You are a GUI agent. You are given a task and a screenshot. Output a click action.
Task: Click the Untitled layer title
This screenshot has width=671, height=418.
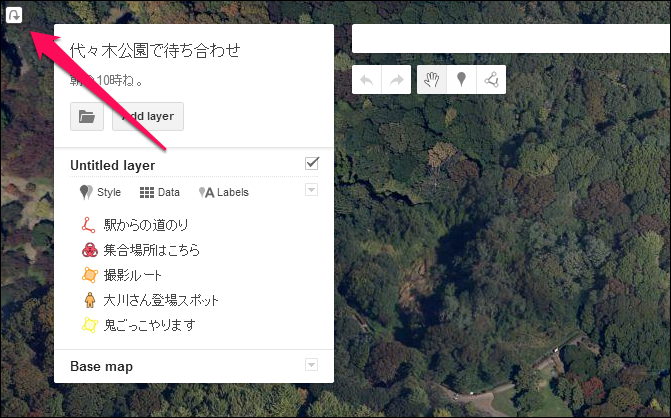tap(113, 166)
